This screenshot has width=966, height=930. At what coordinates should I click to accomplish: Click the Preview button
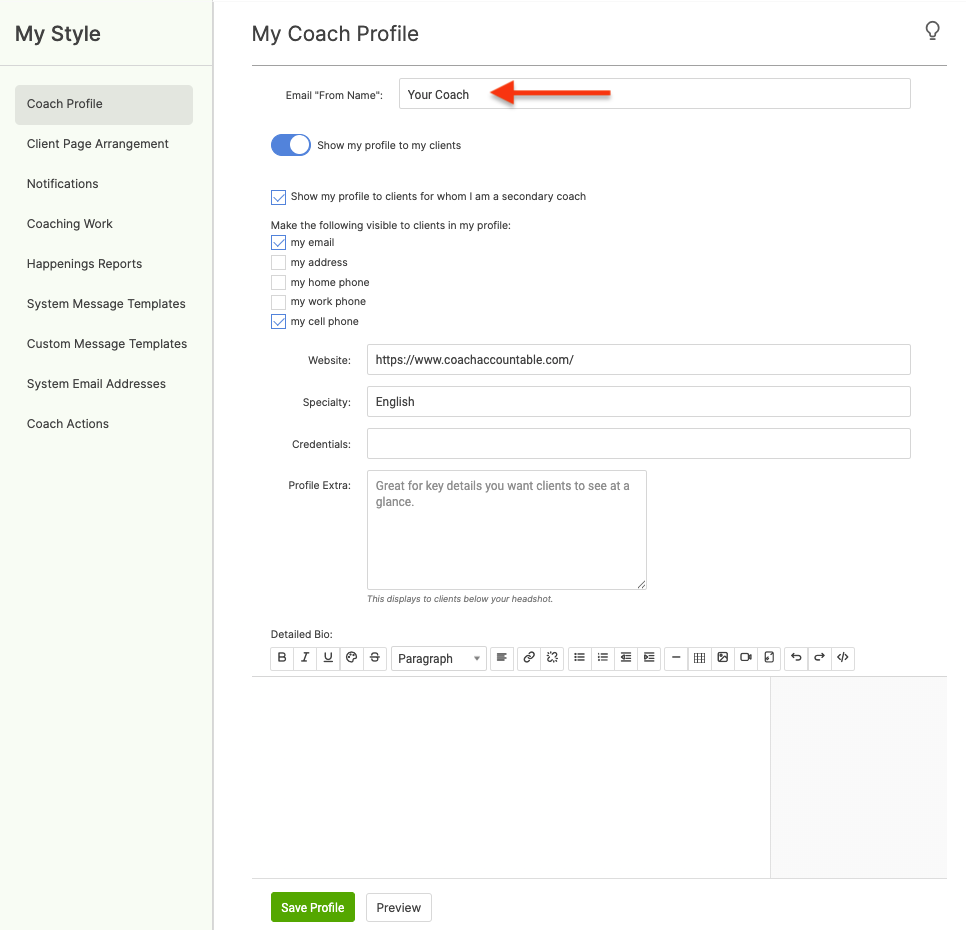coord(398,908)
